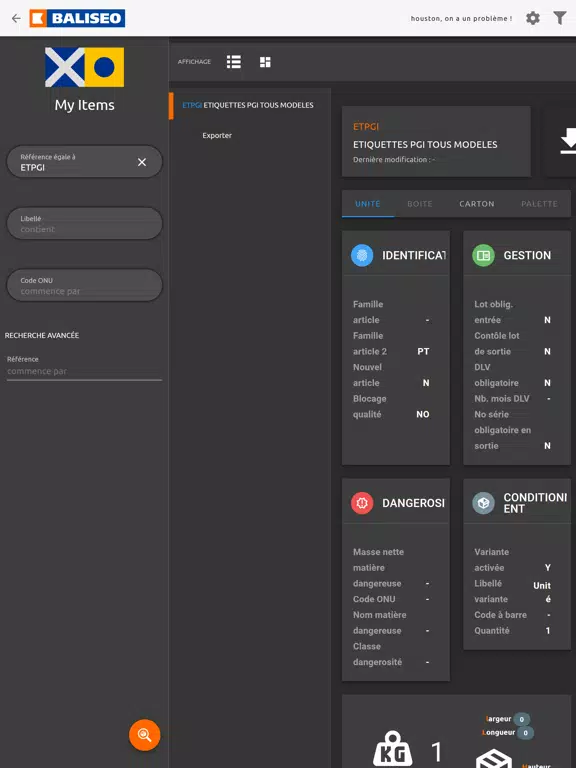Screen dimensions: 576x768
Task: Click the red Dangerosité icon
Action: 362,503
